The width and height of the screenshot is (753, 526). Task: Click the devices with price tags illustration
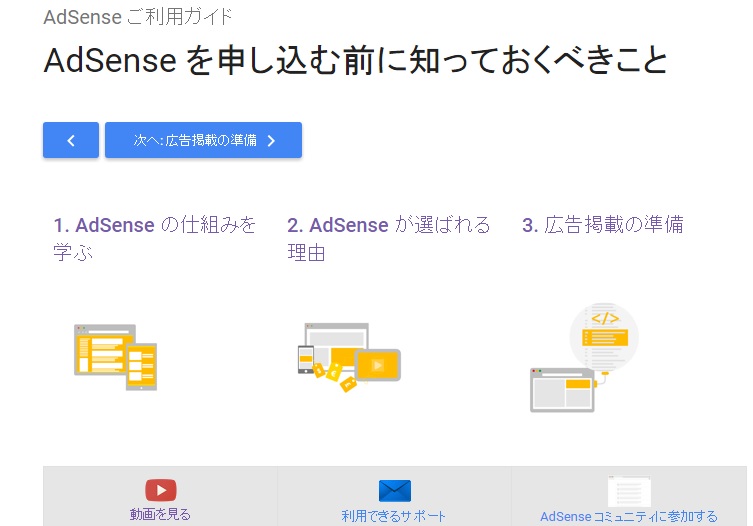coord(349,357)
